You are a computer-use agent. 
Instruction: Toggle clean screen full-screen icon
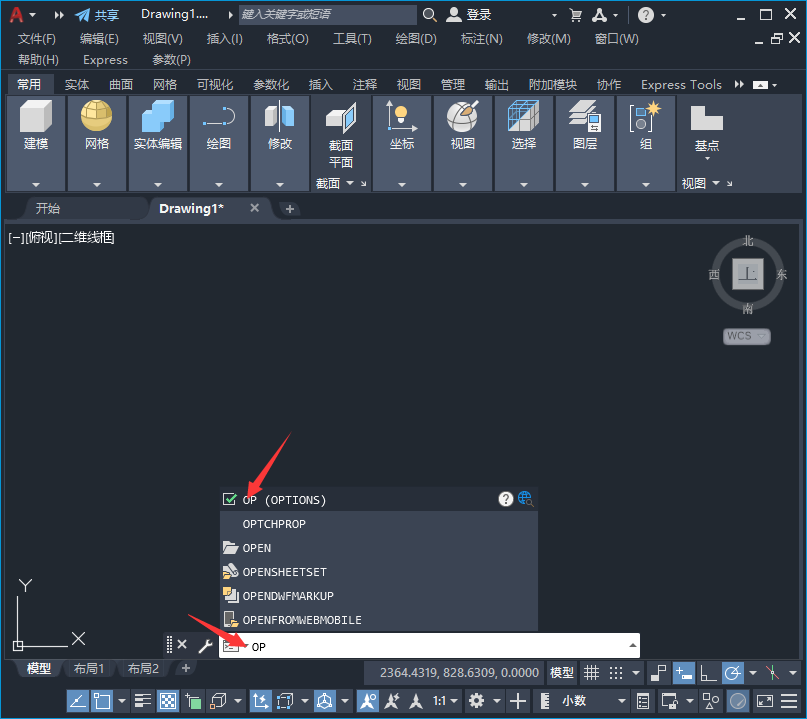(764, 700)
